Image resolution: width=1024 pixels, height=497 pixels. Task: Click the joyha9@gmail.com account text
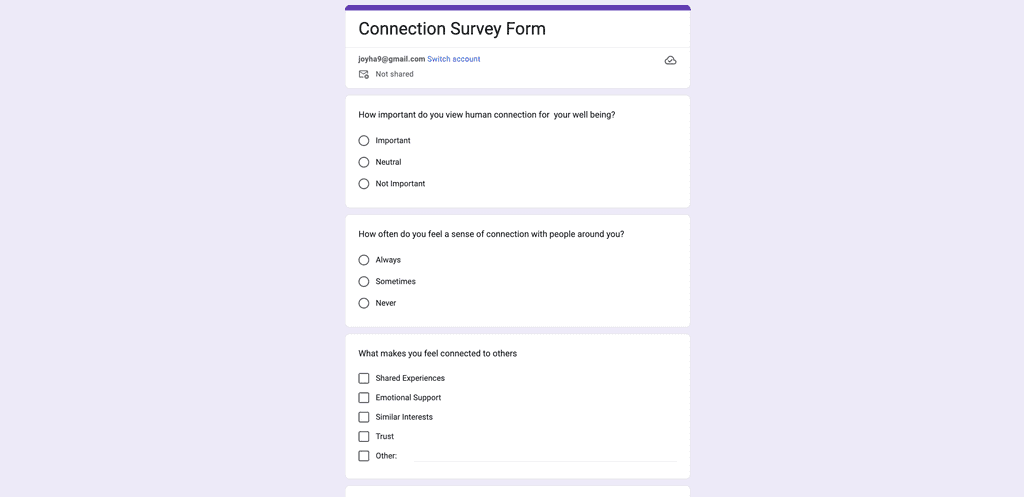(x=392, y=59)
